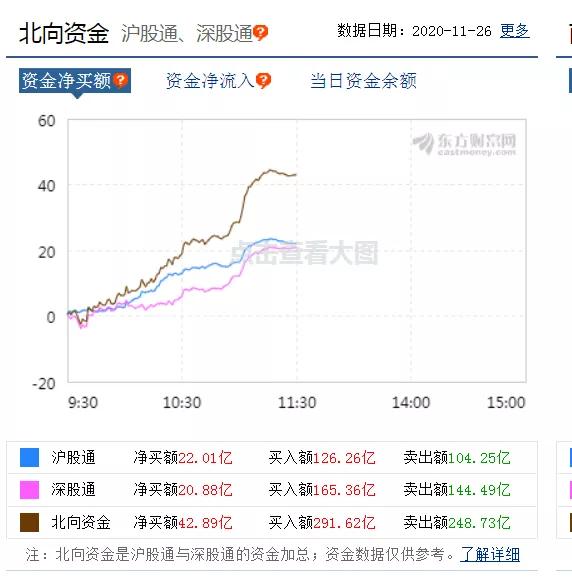The image size is (572, 579).
Task: Click help icon next to 深股通 heading
Action: point(261,32)
